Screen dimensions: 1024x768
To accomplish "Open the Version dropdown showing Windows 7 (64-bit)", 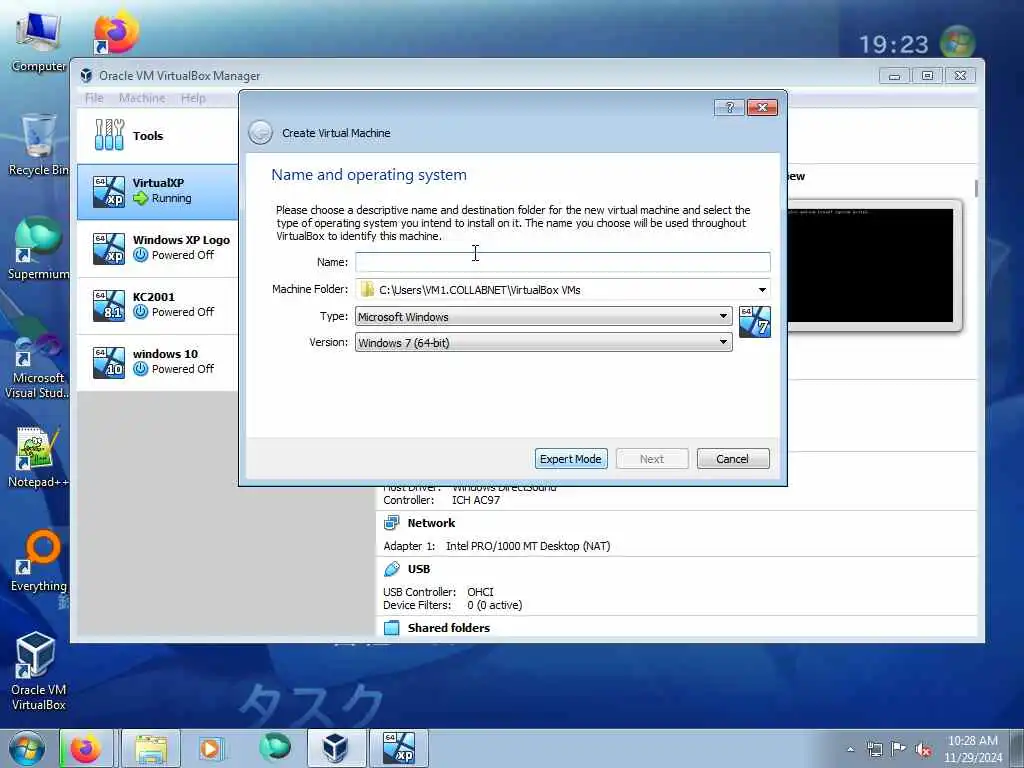I will tap(543, 342).
